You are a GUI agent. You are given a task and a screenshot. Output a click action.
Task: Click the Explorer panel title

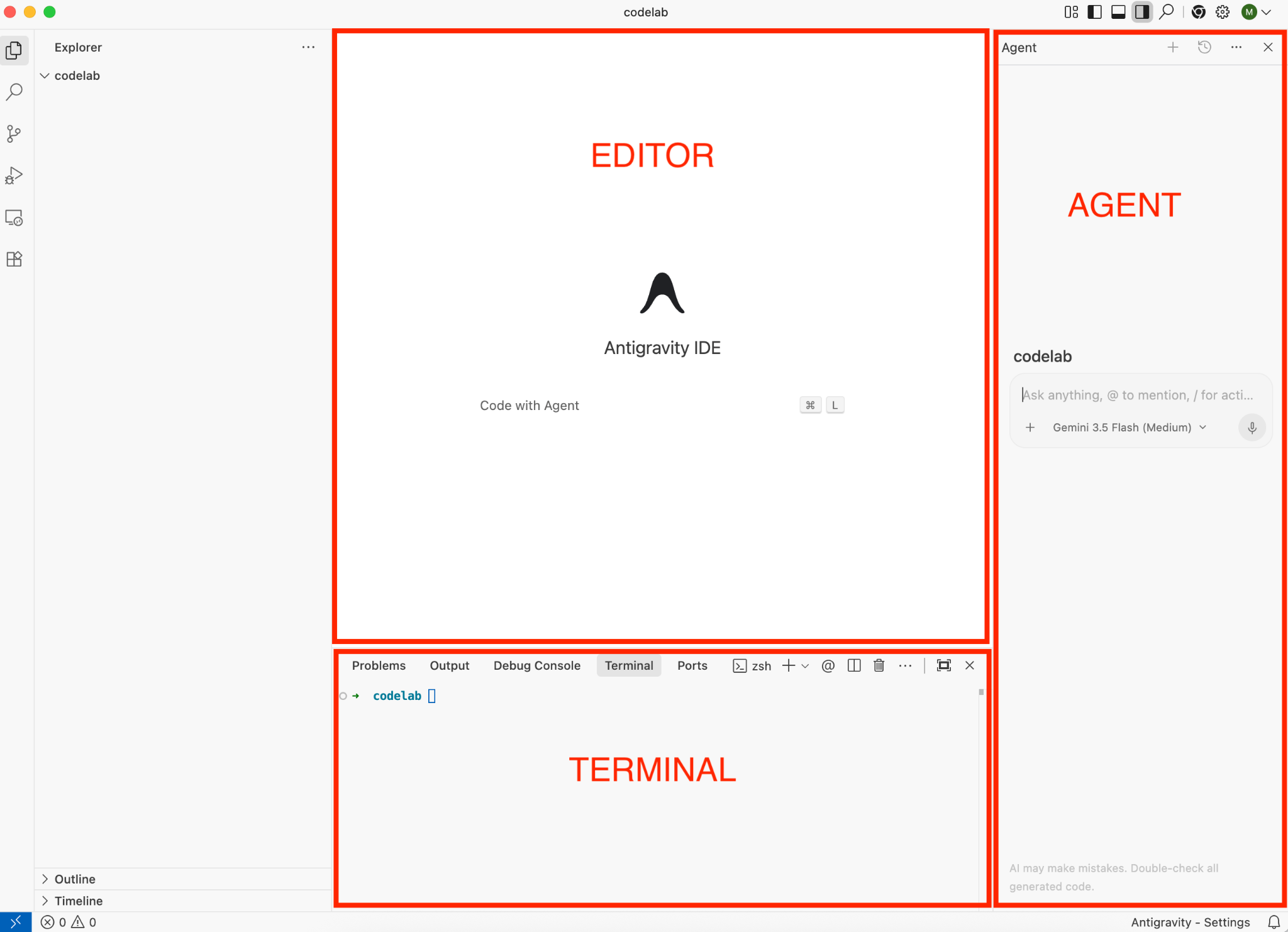(78, 47)
